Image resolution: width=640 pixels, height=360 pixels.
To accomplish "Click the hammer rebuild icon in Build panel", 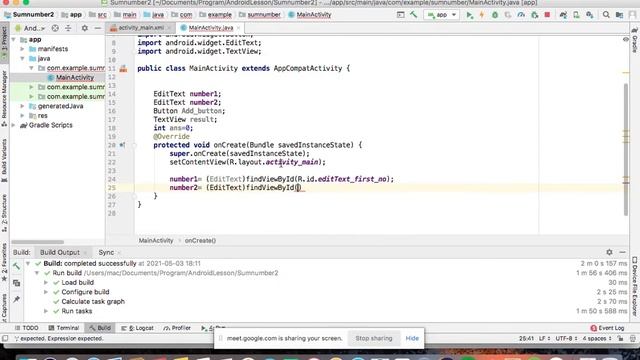I will pyautogui.click(x=16, y=266).
